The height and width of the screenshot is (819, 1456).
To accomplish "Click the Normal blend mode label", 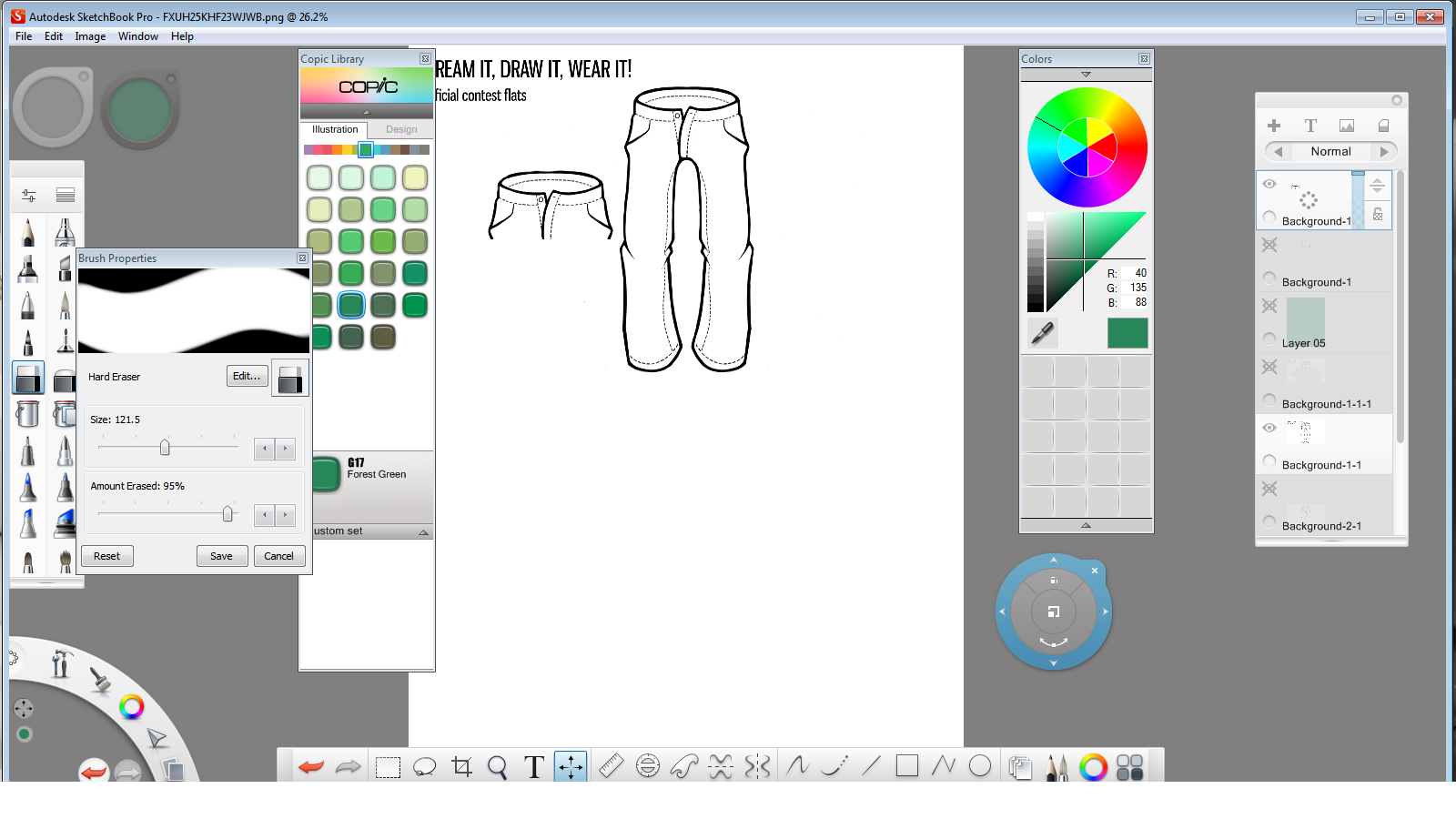I will (1330, 152).
